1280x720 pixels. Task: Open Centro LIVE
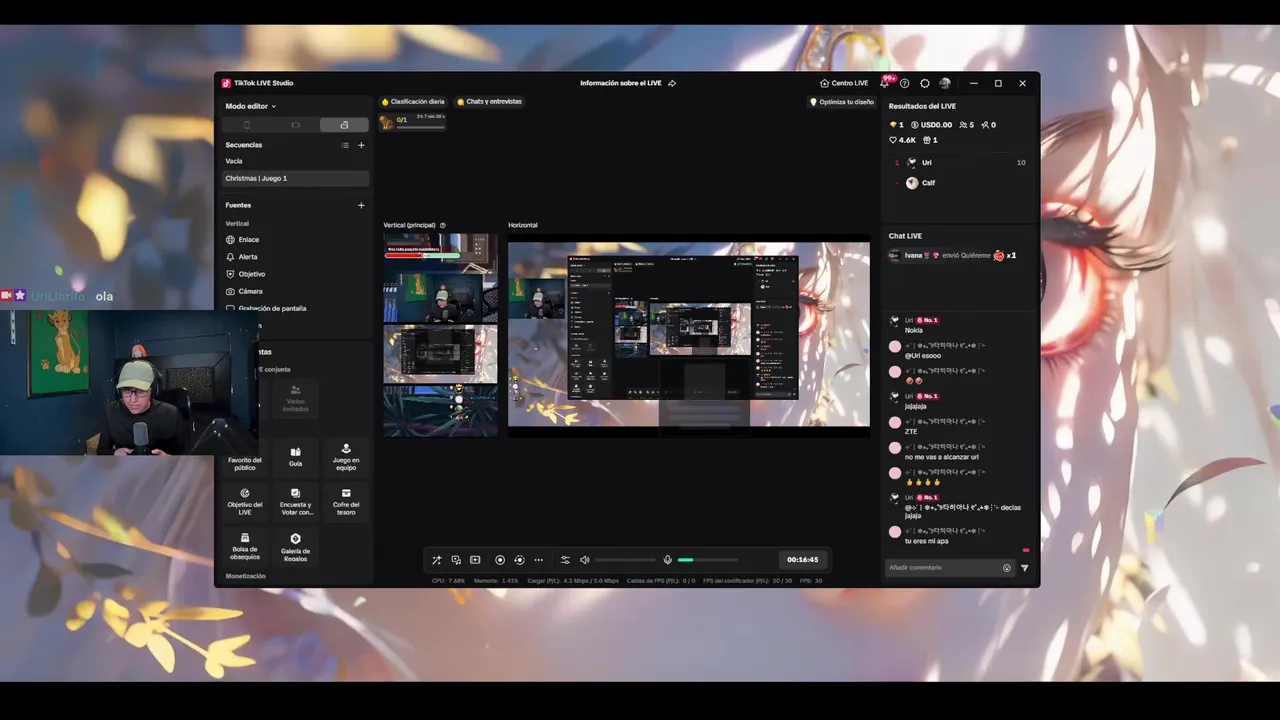844,83
